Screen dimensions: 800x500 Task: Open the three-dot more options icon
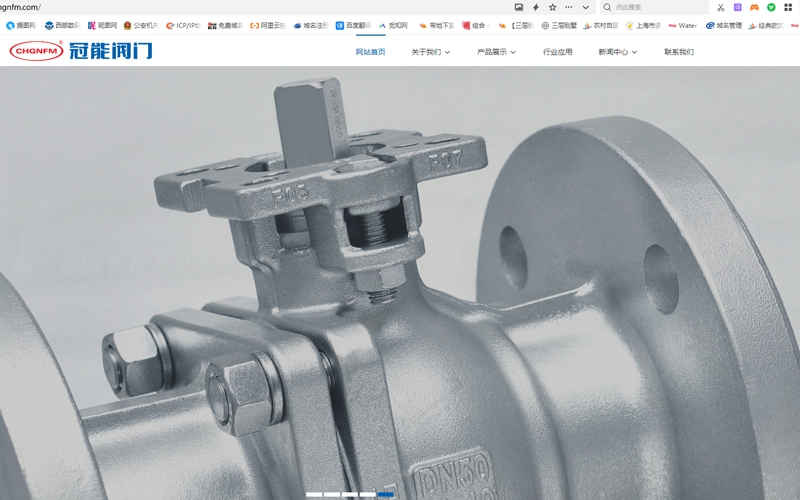tap(569, 7)
